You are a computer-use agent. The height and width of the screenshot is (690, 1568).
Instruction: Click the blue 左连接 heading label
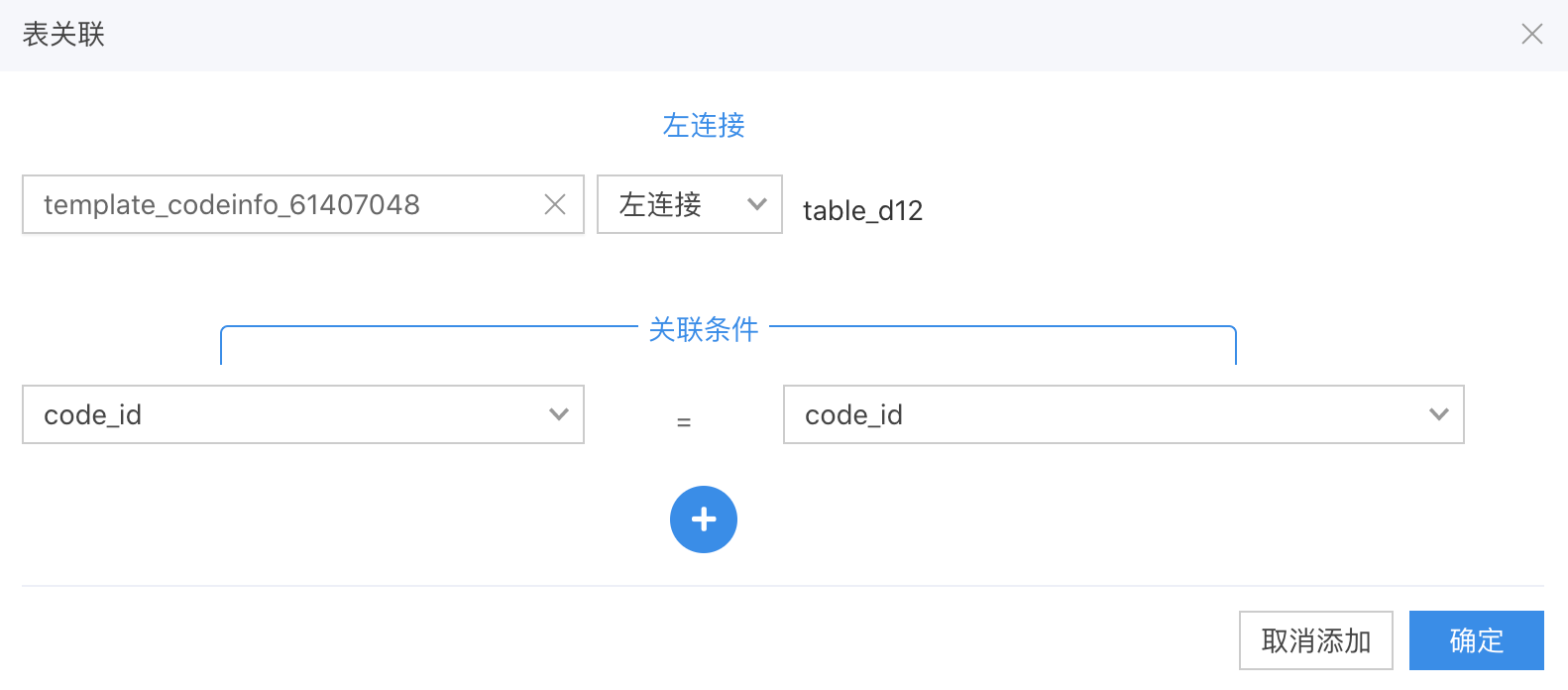[704, 125]
